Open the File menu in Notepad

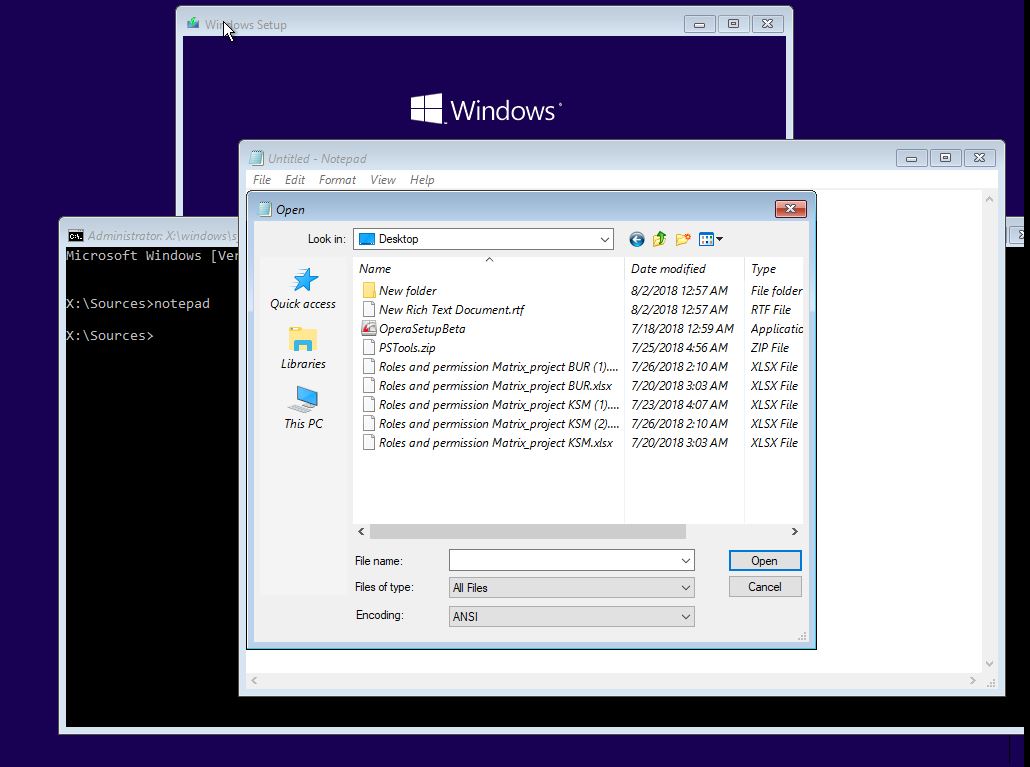click(x=261, y=180)
